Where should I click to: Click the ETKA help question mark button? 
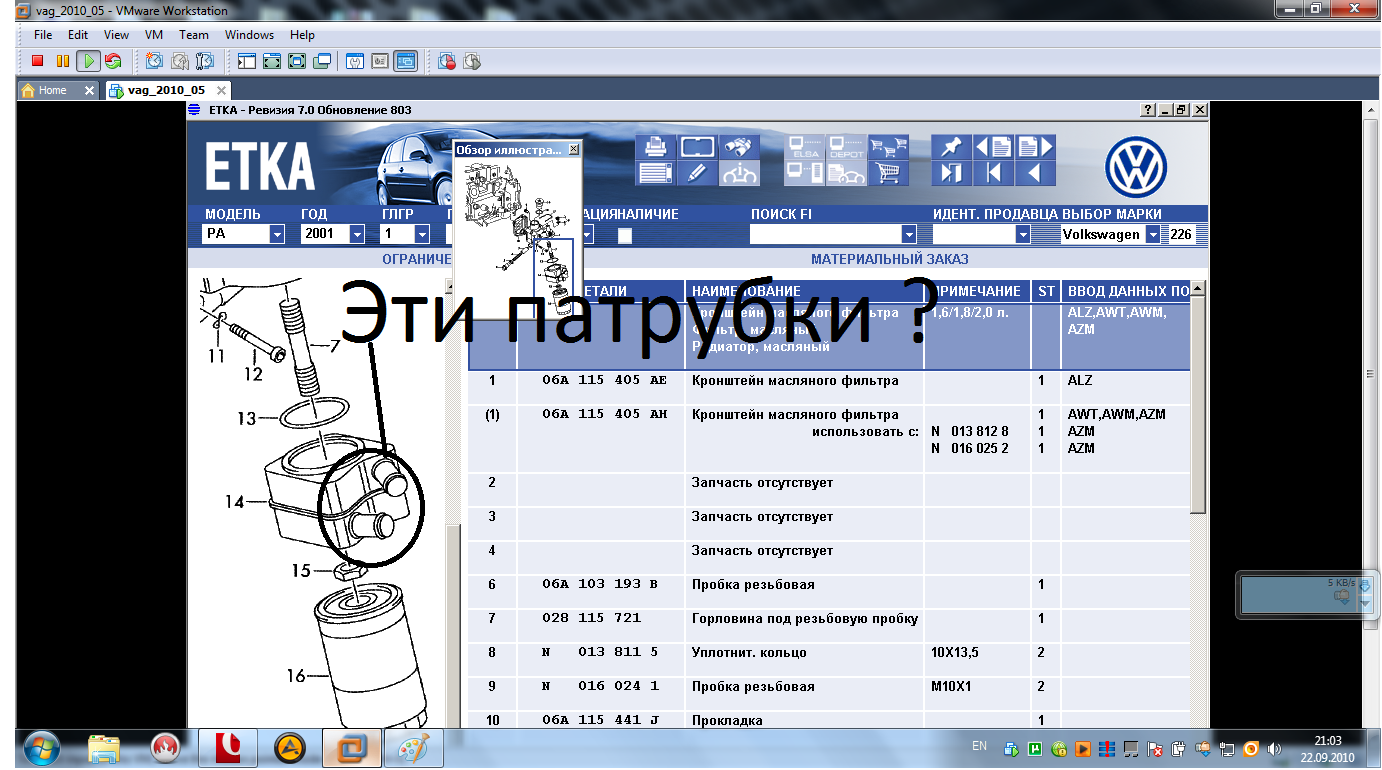coord(1149,110)
